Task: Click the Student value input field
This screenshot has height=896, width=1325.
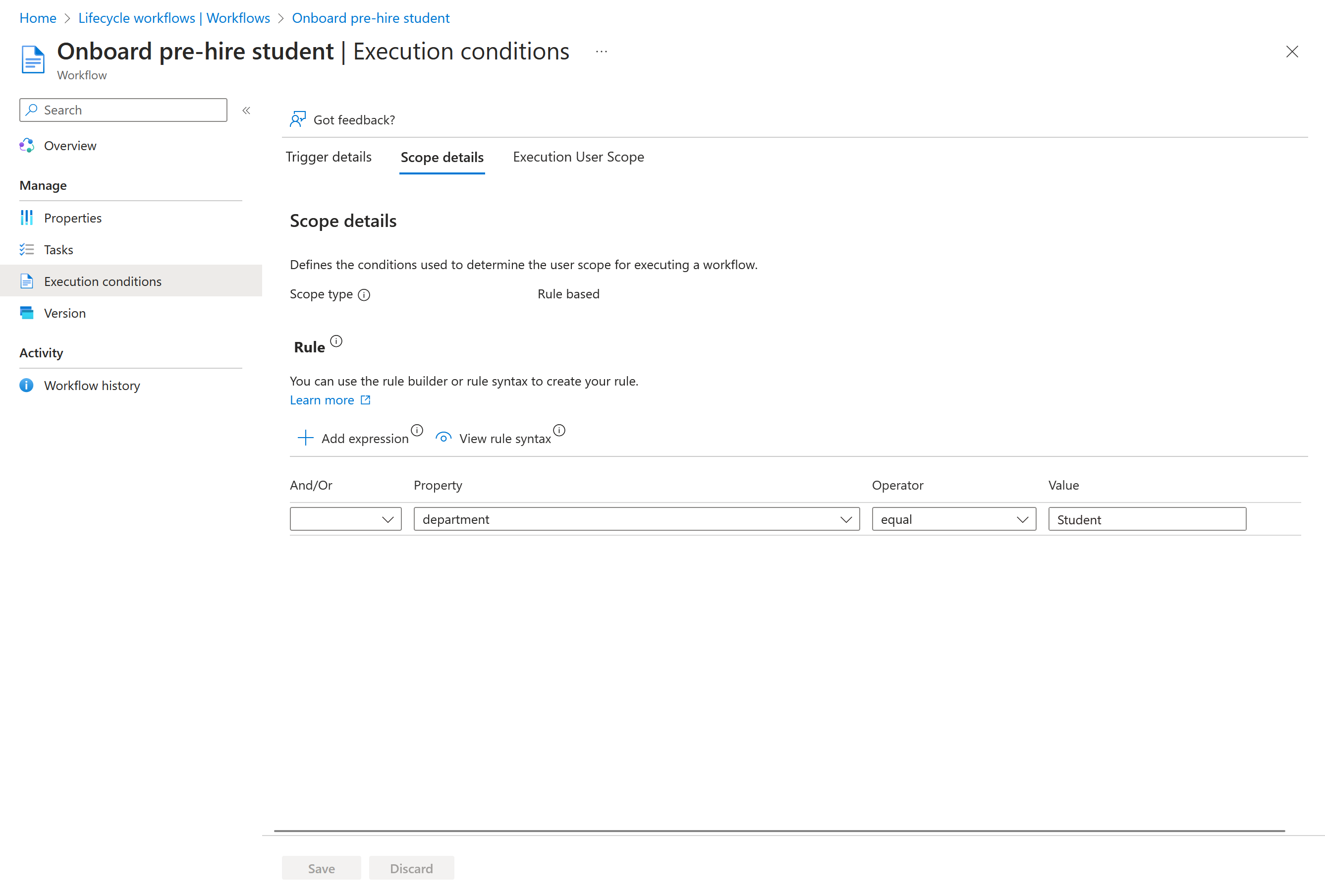Action: (1147, 519)
